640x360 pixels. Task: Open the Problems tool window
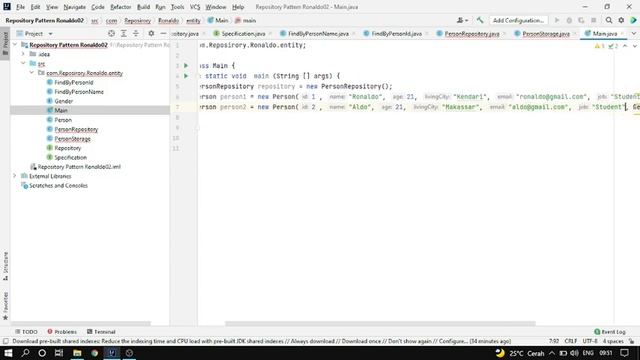pos(62,332)
